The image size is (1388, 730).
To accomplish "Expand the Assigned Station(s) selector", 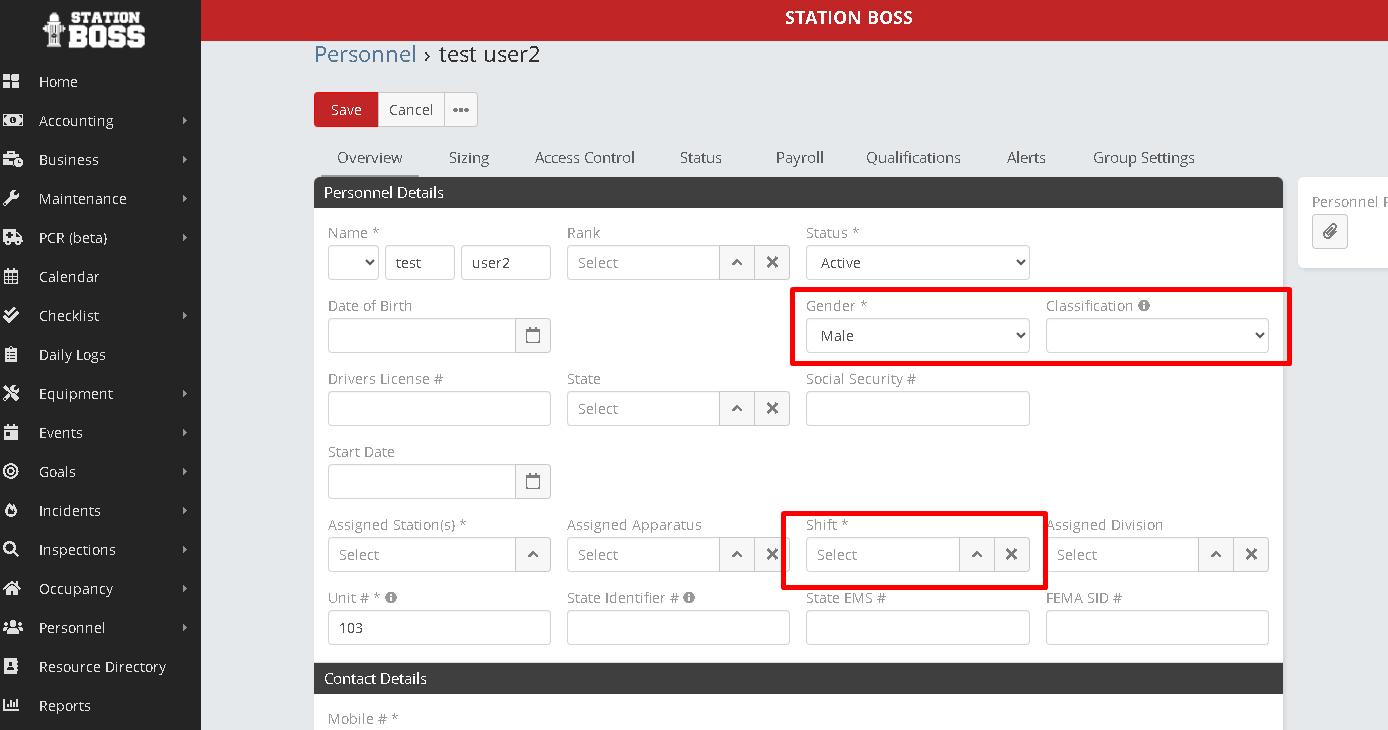I will coord(533,555).
